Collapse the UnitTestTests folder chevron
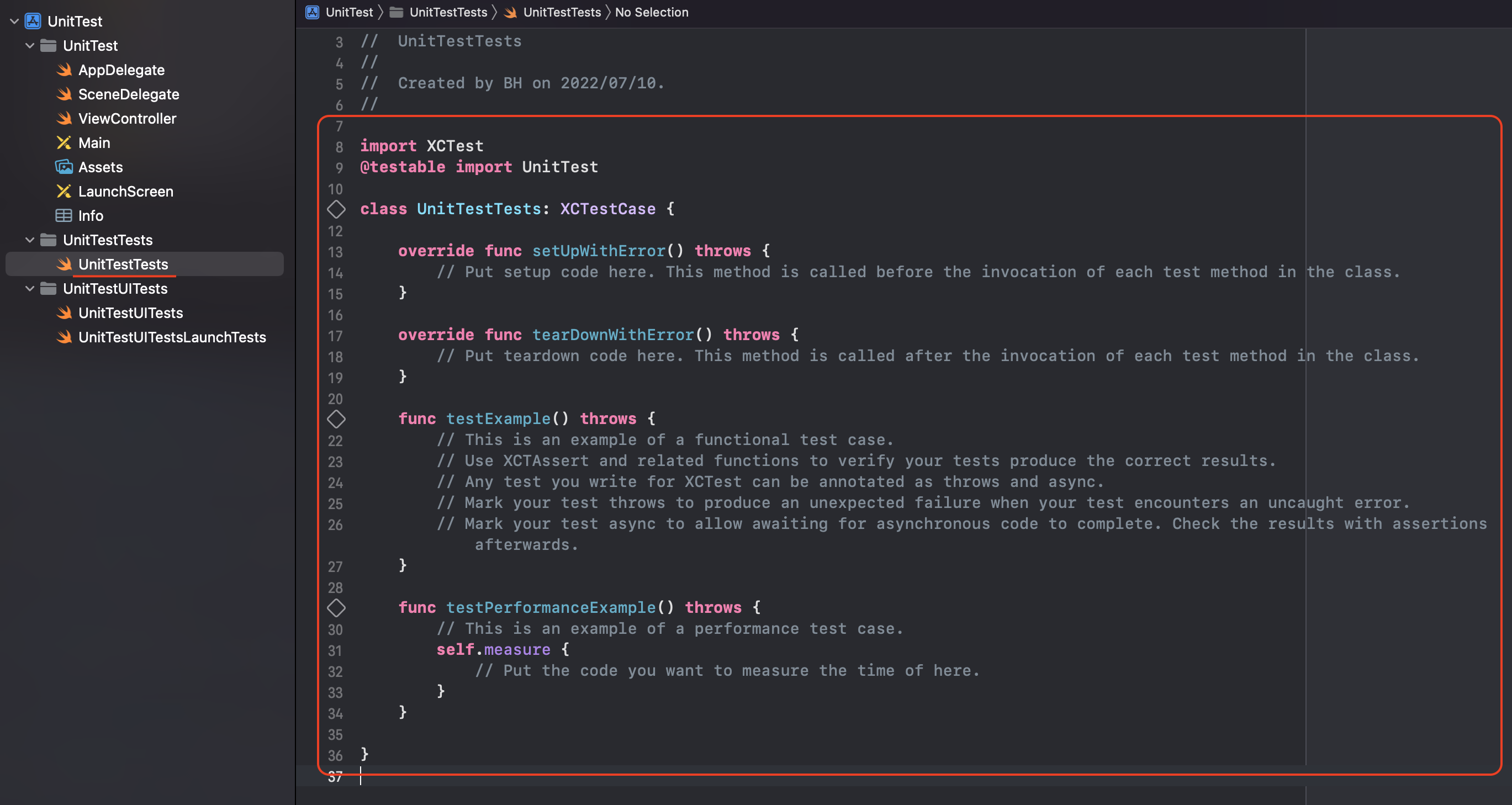Viewport: 1512px width, 805px height. pyautogui.click(x=30, y=240)
